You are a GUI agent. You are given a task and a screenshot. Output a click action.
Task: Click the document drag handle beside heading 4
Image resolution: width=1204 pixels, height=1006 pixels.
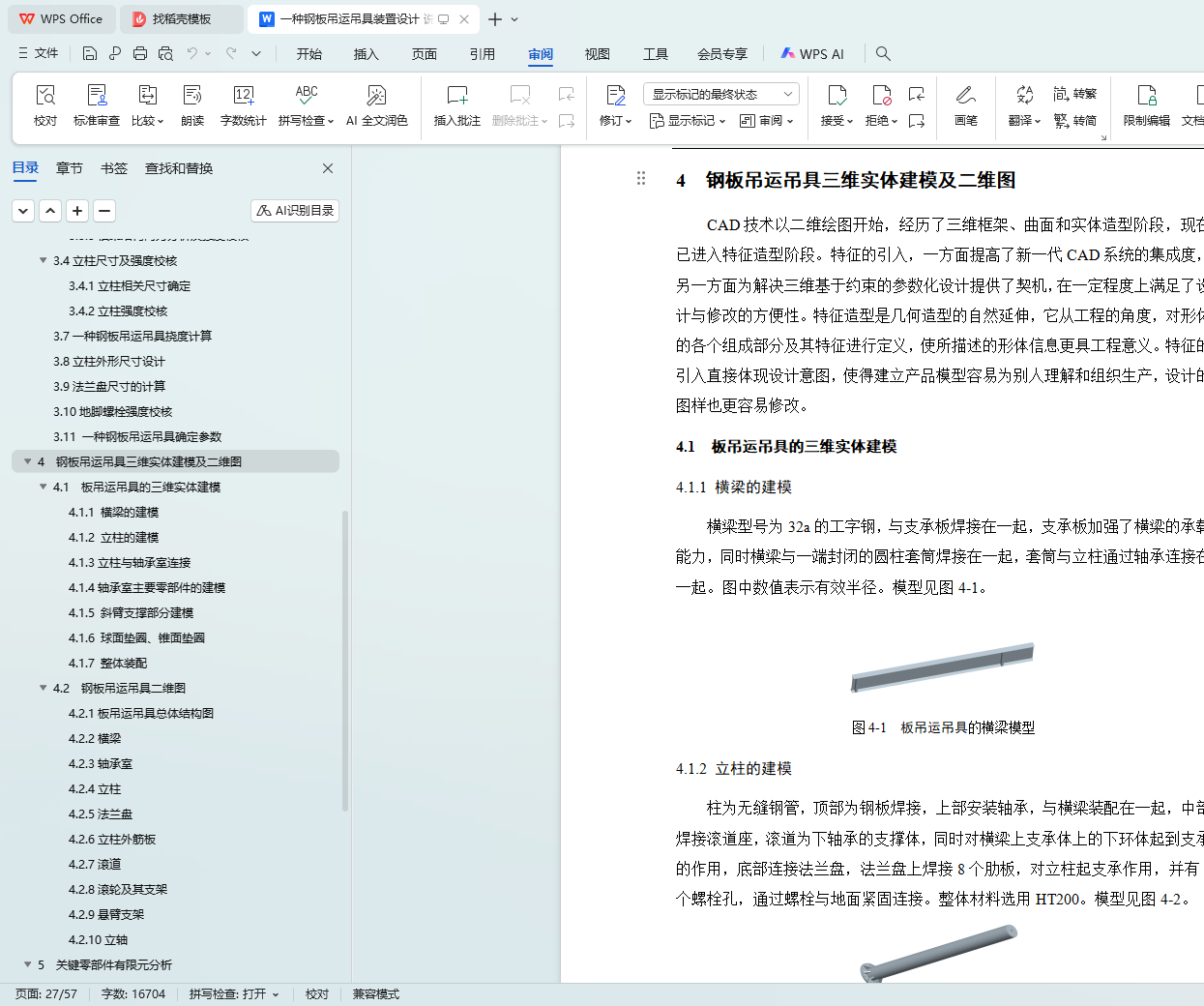641,178
